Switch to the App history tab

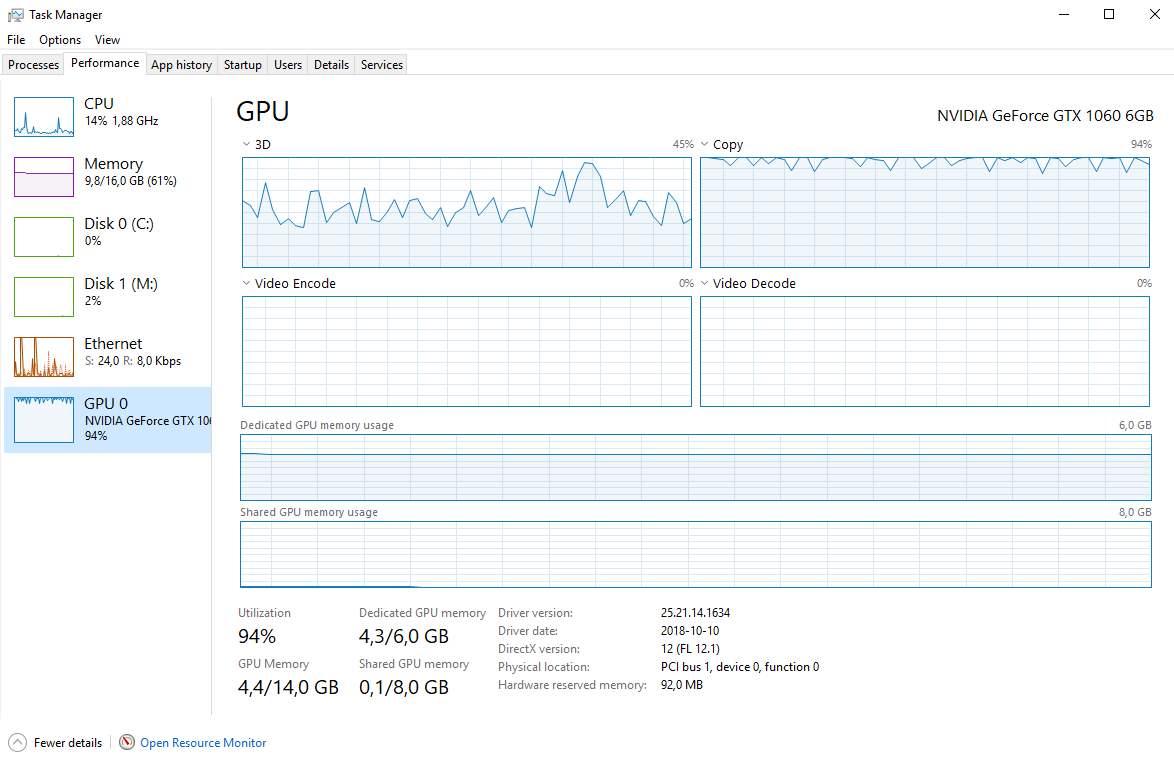181,64
